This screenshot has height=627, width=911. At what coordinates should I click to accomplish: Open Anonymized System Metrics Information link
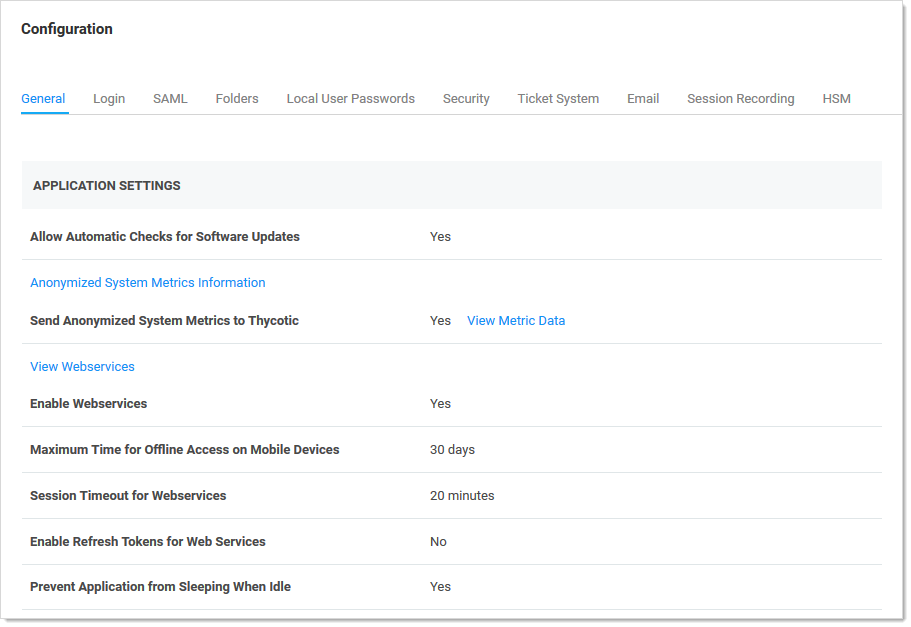[x=147, y=282]
